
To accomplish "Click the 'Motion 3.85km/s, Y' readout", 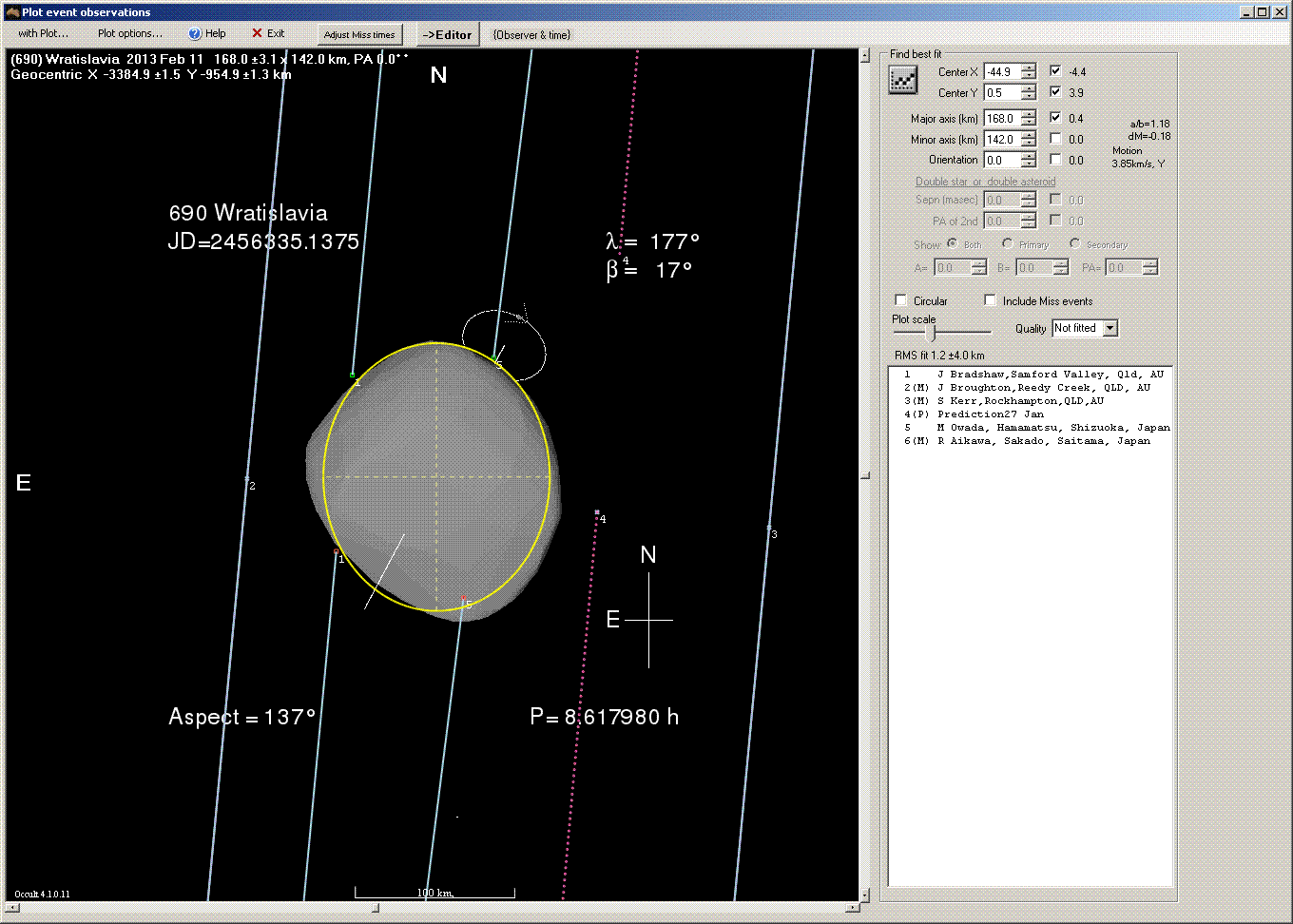I will click(x=1138, y=157).
